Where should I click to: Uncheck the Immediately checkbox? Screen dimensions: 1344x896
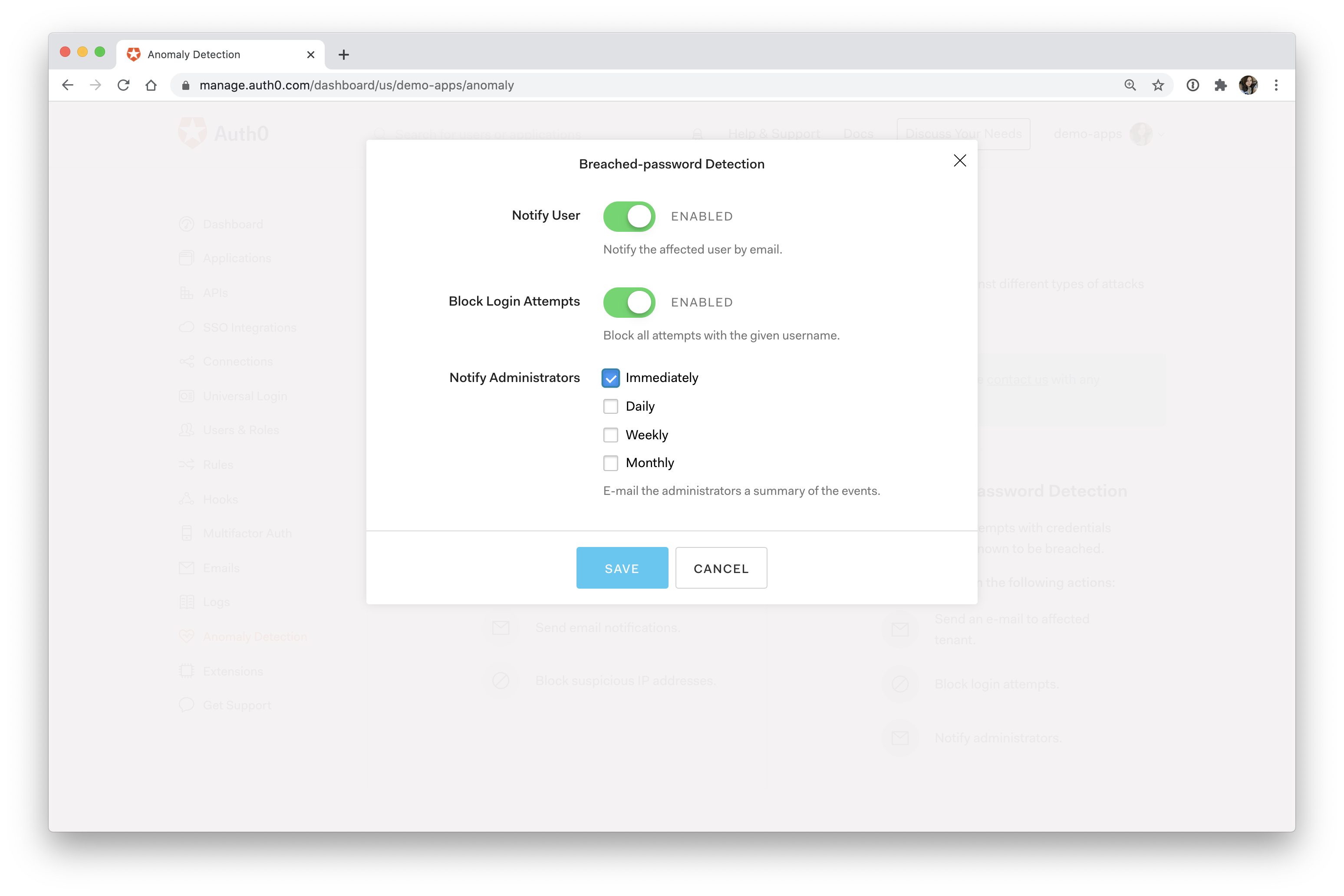(x=610, y=378)
